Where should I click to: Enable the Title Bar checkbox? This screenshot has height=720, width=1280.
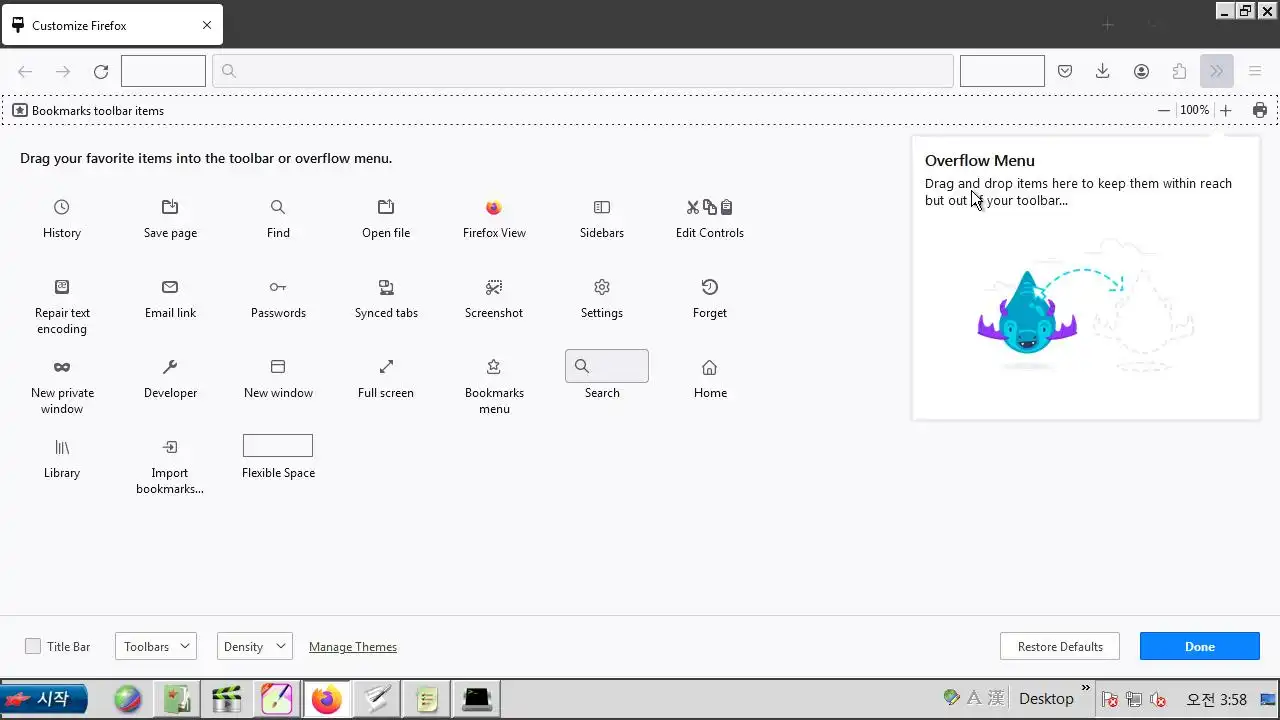[33, 647]
